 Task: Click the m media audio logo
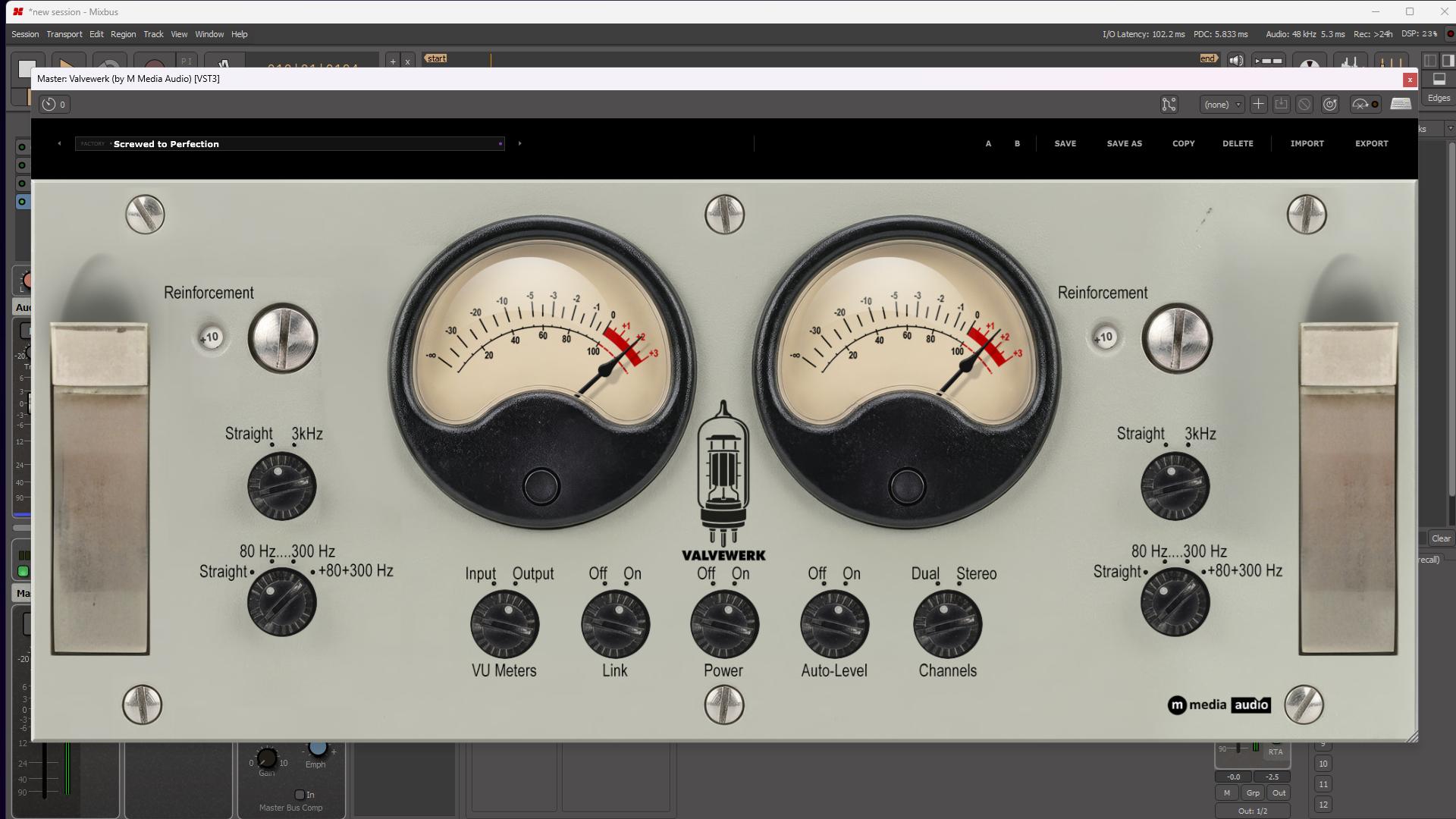[x=1219, y=705]
